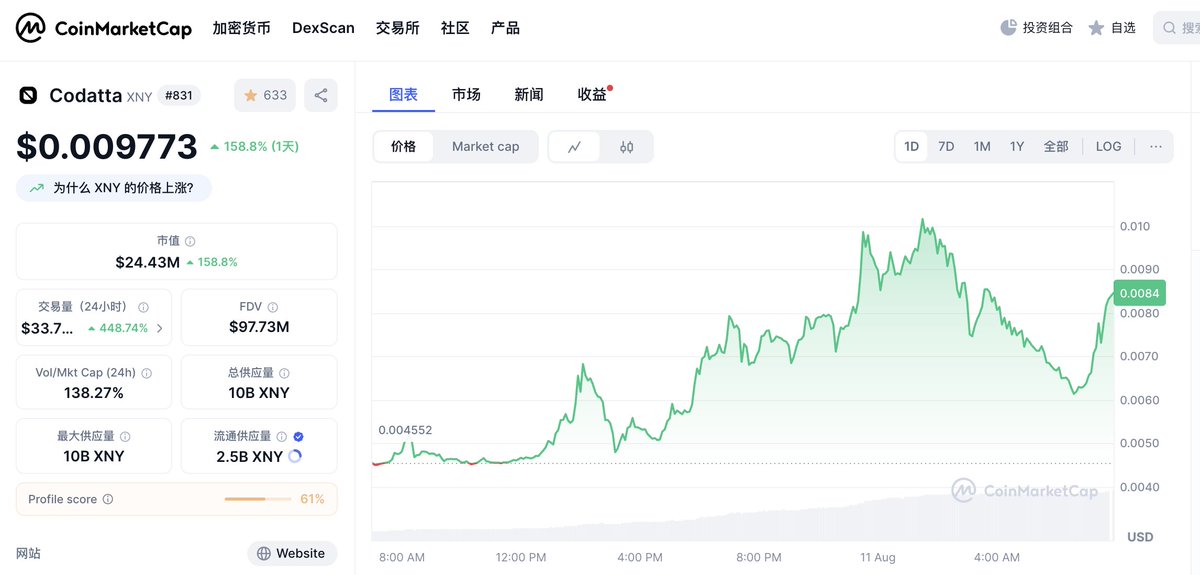Click the verified badge by 流通供应量
Image resolution: width=1200 pixels, height=575 pixels.
click(x=299, y=436)
